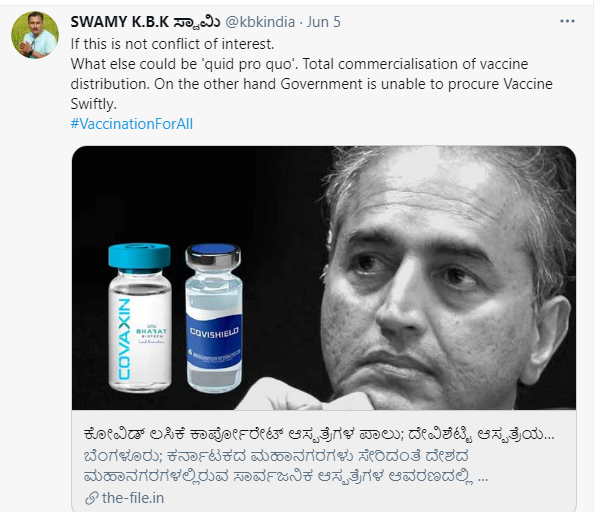Click the tweet line mentioning 'quid pro quo'
600x512 pixels.
[299, 64]
